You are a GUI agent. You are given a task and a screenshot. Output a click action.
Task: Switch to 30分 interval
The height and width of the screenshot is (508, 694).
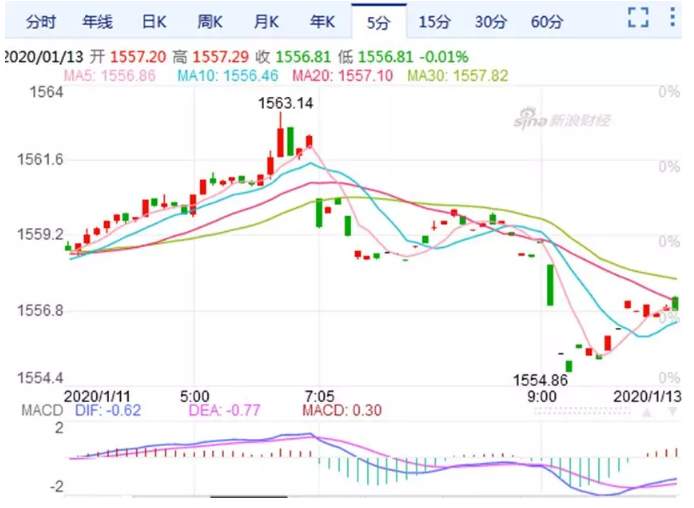(490, 21)
